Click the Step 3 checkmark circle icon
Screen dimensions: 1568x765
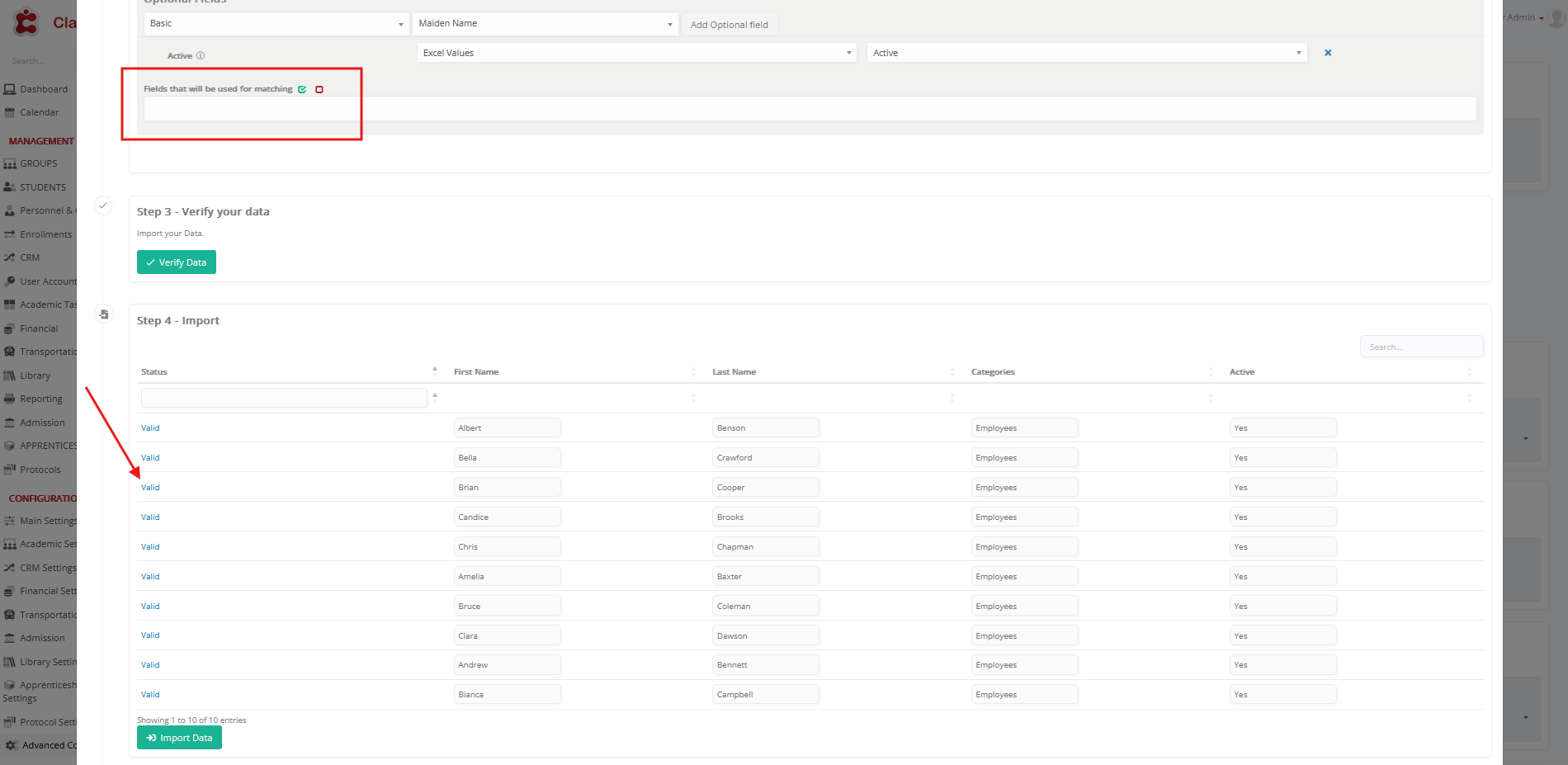coord(103,205)
